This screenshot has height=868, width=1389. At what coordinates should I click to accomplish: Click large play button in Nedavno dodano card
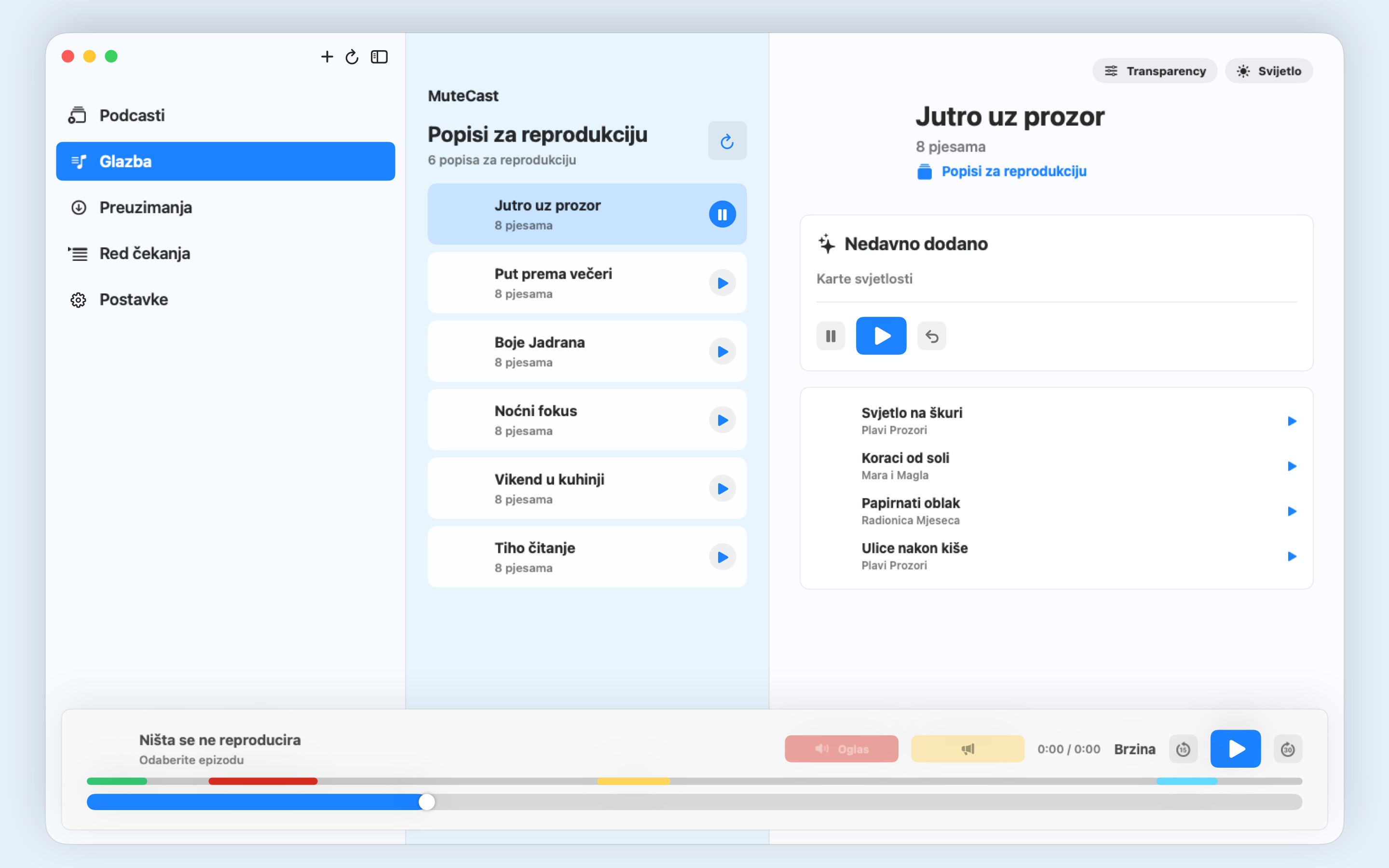click(x=881, y=336)
